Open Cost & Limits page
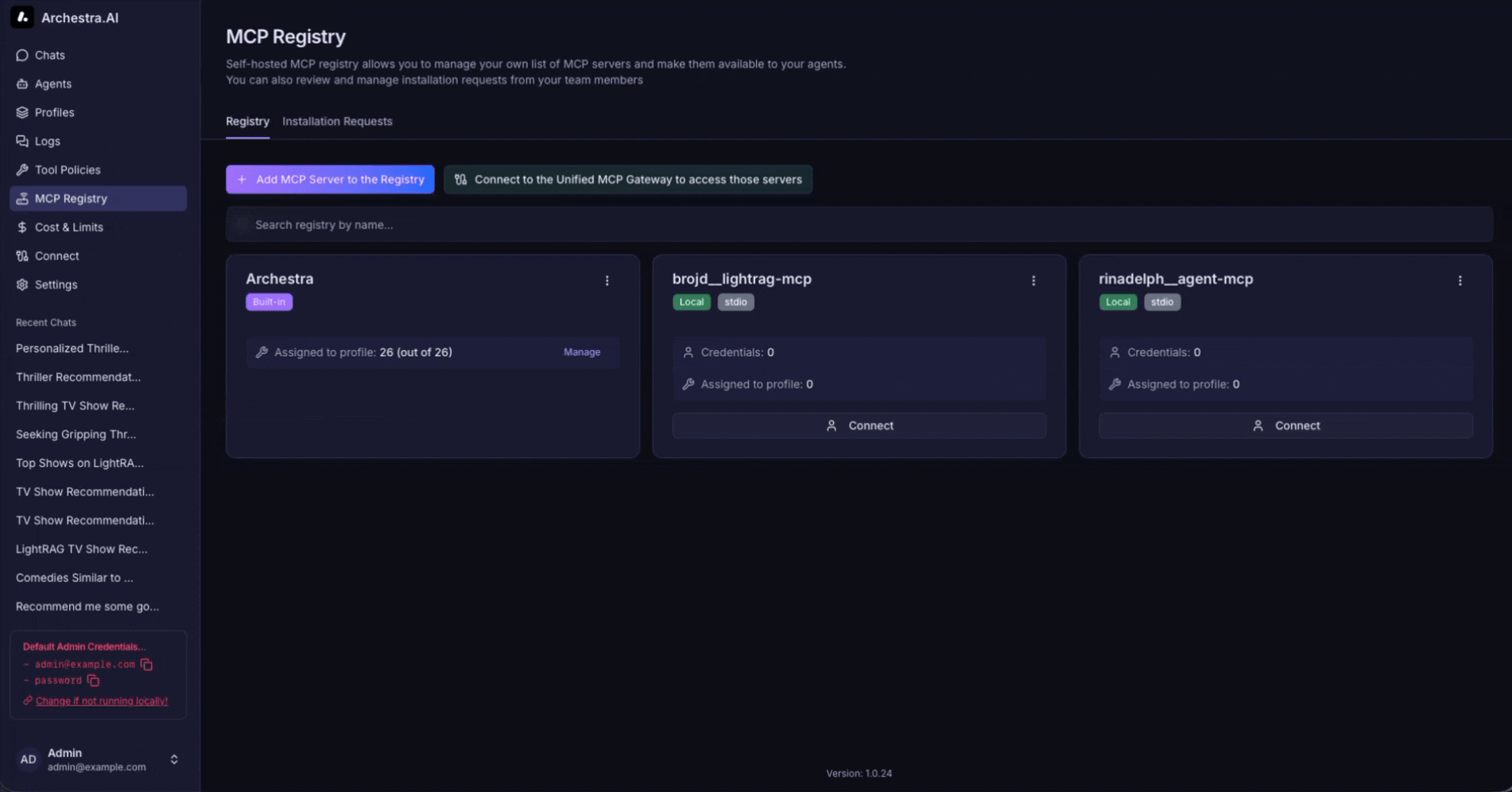Viewport: 1512px width, 792px height. 68,227
